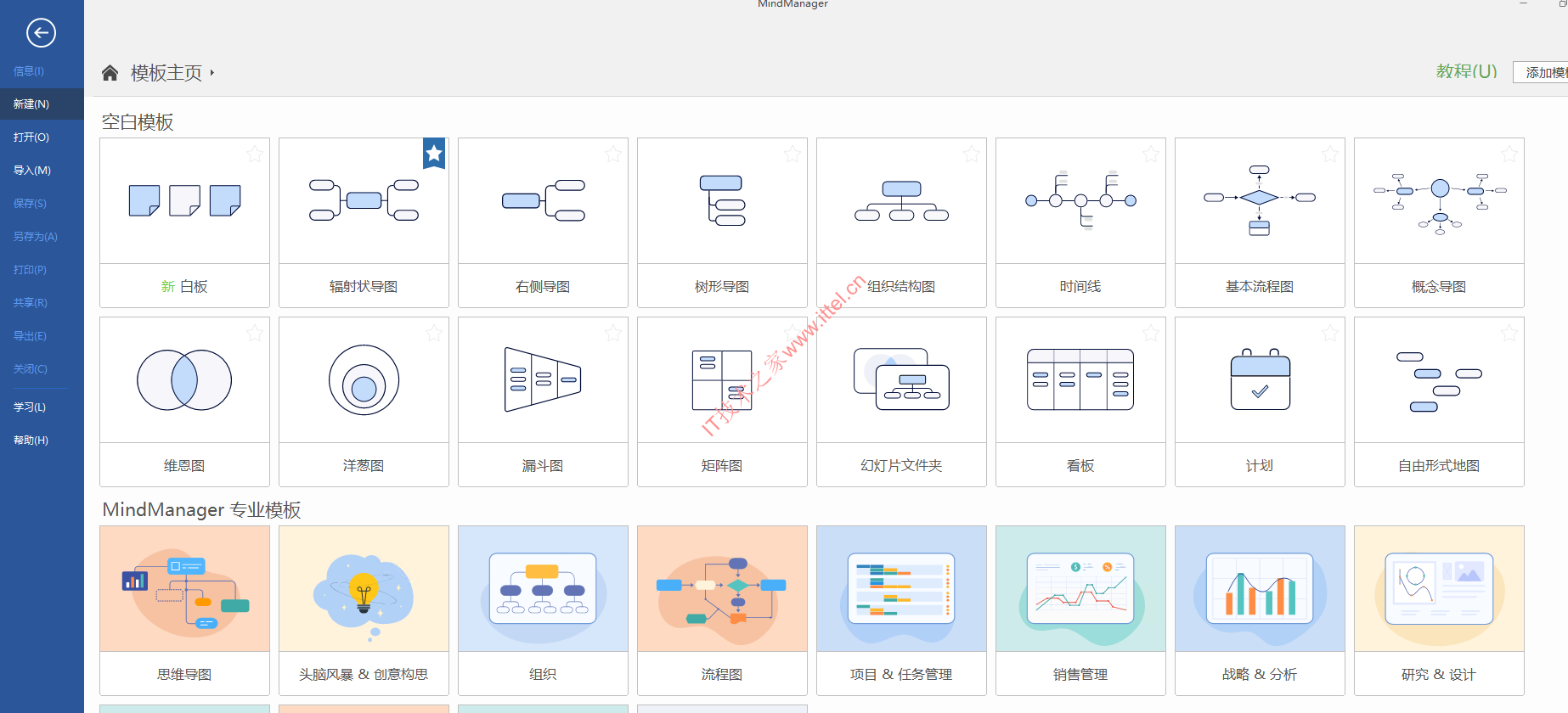Select the 矩阵图 matrix template icon
This screenshot has width=1568, height=713.
[x=722, y=379]
